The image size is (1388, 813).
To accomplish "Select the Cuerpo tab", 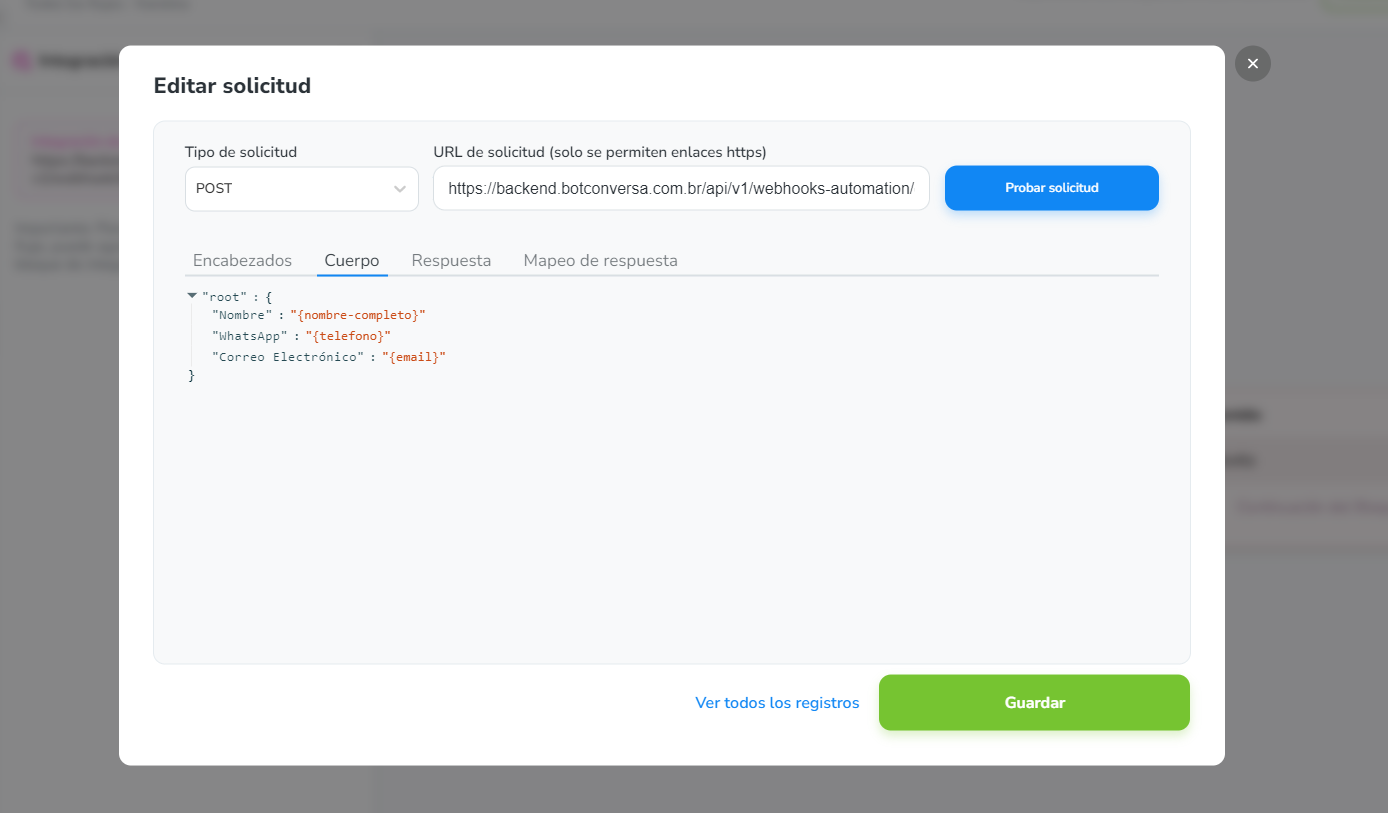I will (x=352, y=261).
